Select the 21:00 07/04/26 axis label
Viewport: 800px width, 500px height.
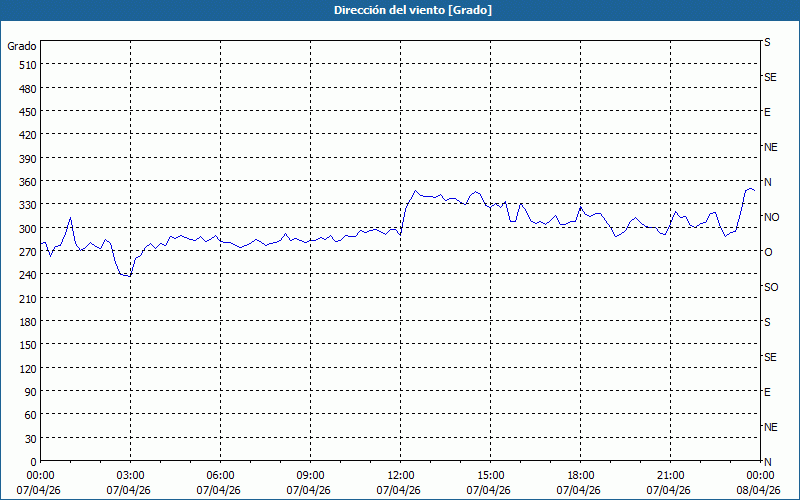[x=670, y=483]
